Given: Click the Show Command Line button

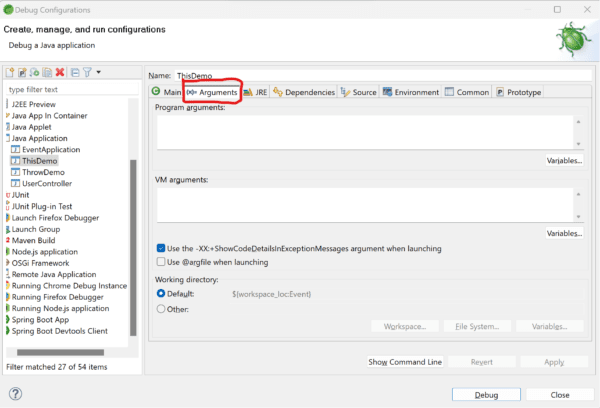Looking at the screenshot, I should (x=405, y=361).
